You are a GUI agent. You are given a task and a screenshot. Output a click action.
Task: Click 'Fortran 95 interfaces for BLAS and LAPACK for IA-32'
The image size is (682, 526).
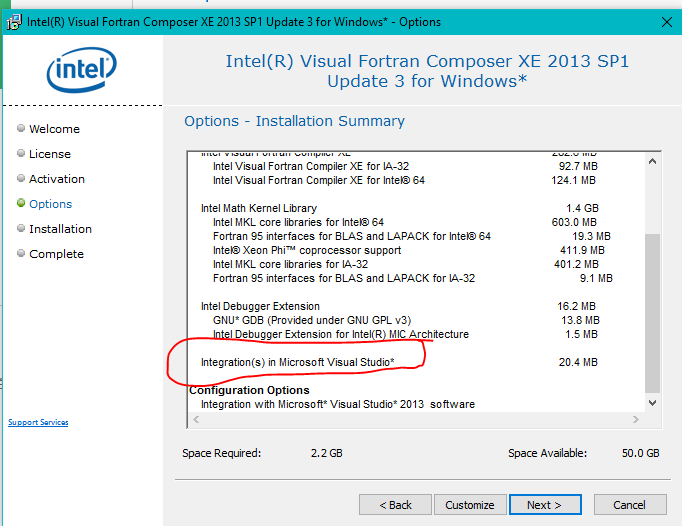click(344, 278)
